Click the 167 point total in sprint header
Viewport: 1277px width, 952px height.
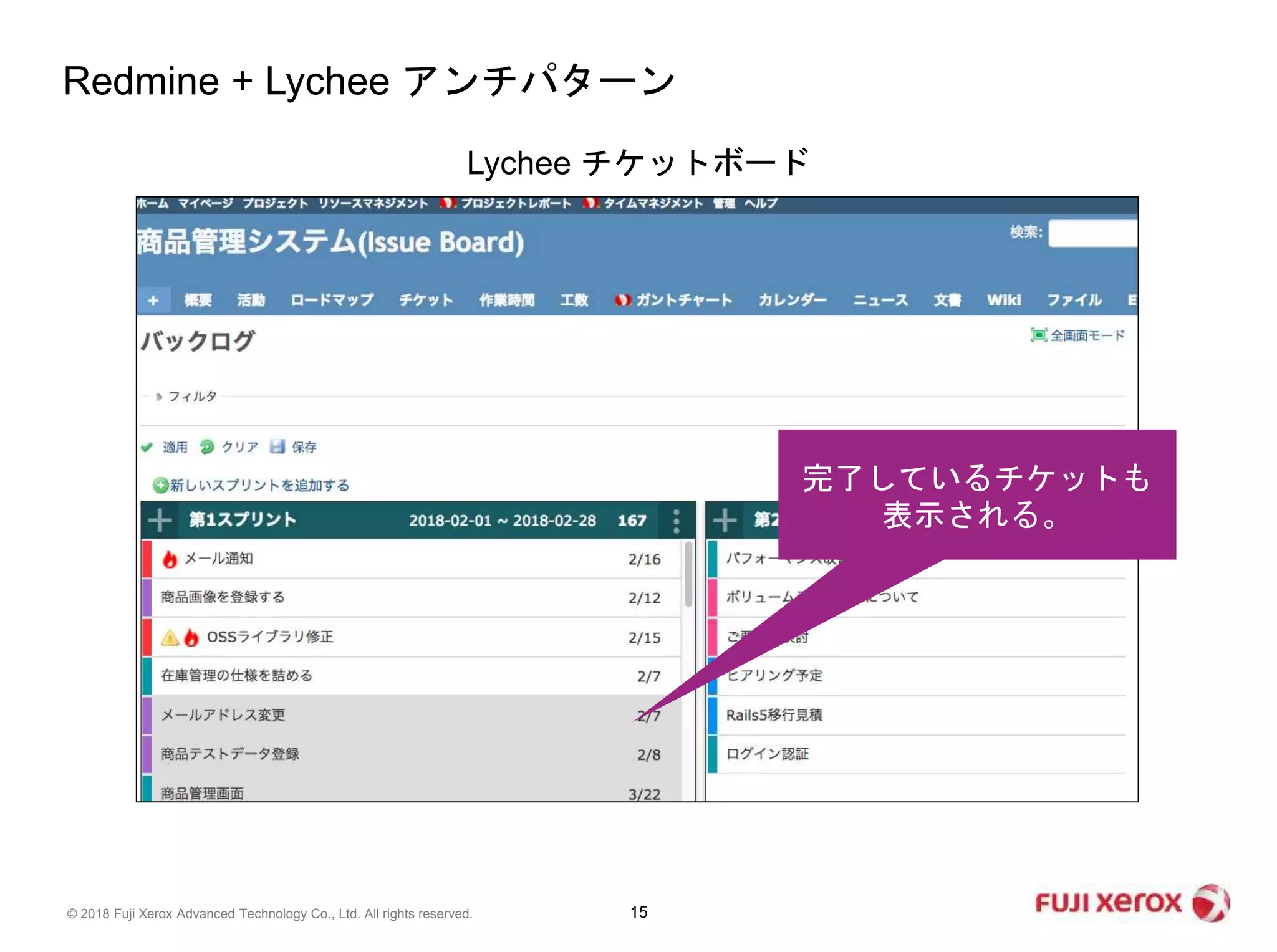[632, 521]
